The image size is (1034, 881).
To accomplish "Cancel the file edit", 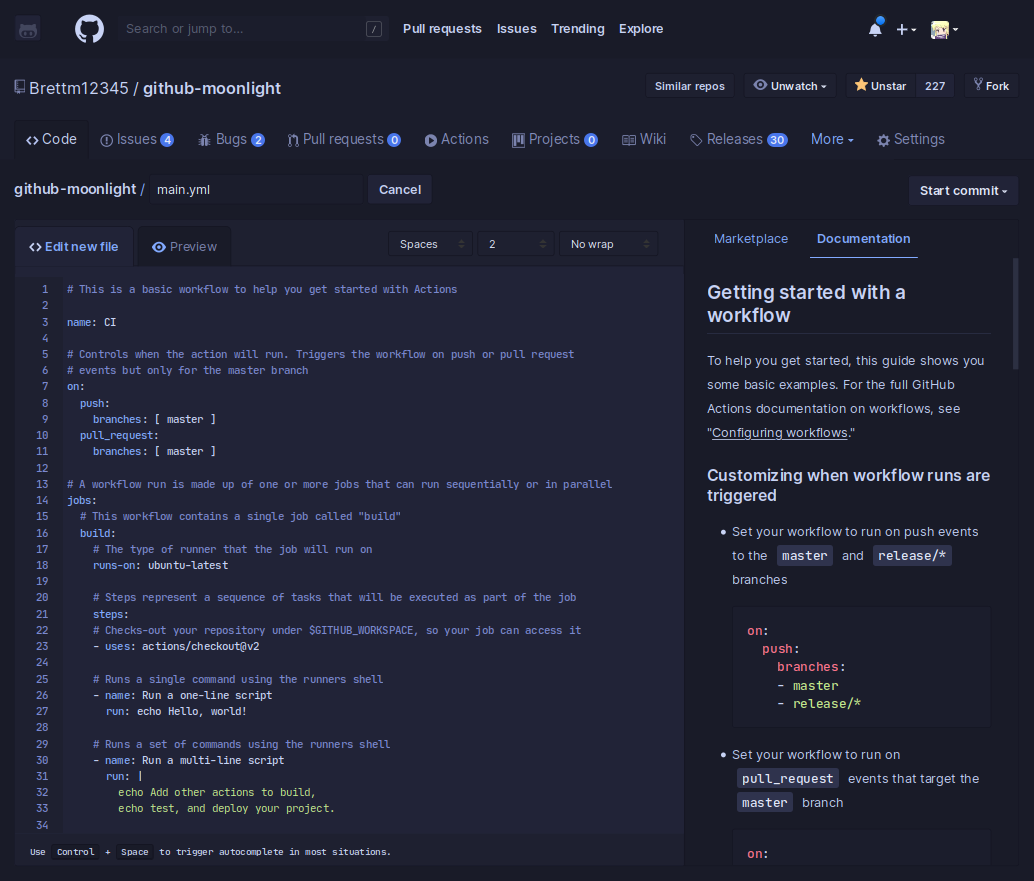I will coord(400,189).
